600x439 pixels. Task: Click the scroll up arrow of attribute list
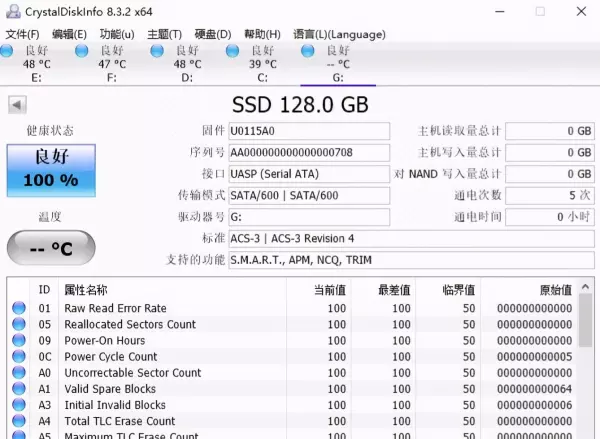point(585,287)
